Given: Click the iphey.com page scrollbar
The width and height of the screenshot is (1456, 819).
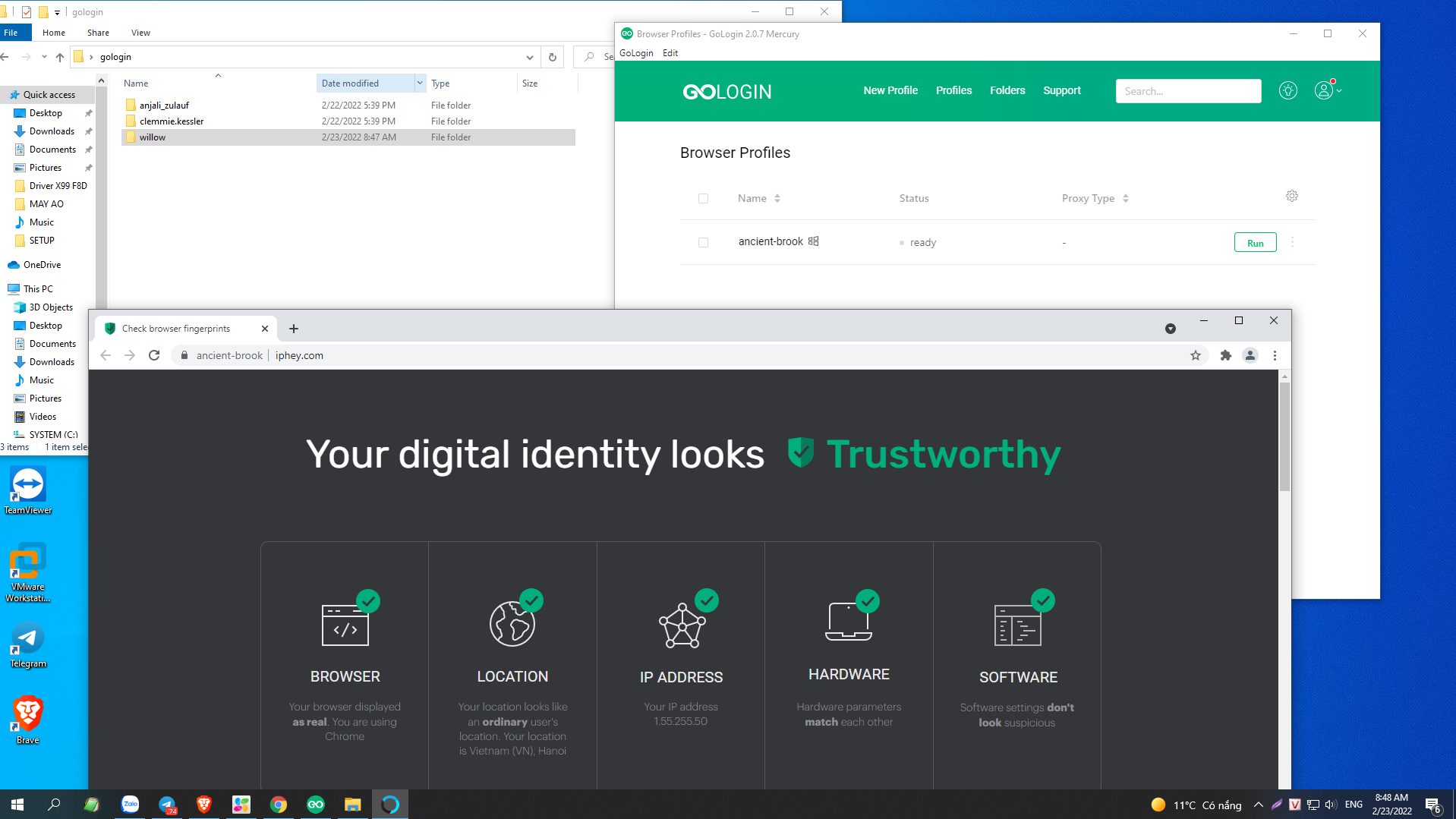Looking at the screenshot, I should [x=1284, y=436].
